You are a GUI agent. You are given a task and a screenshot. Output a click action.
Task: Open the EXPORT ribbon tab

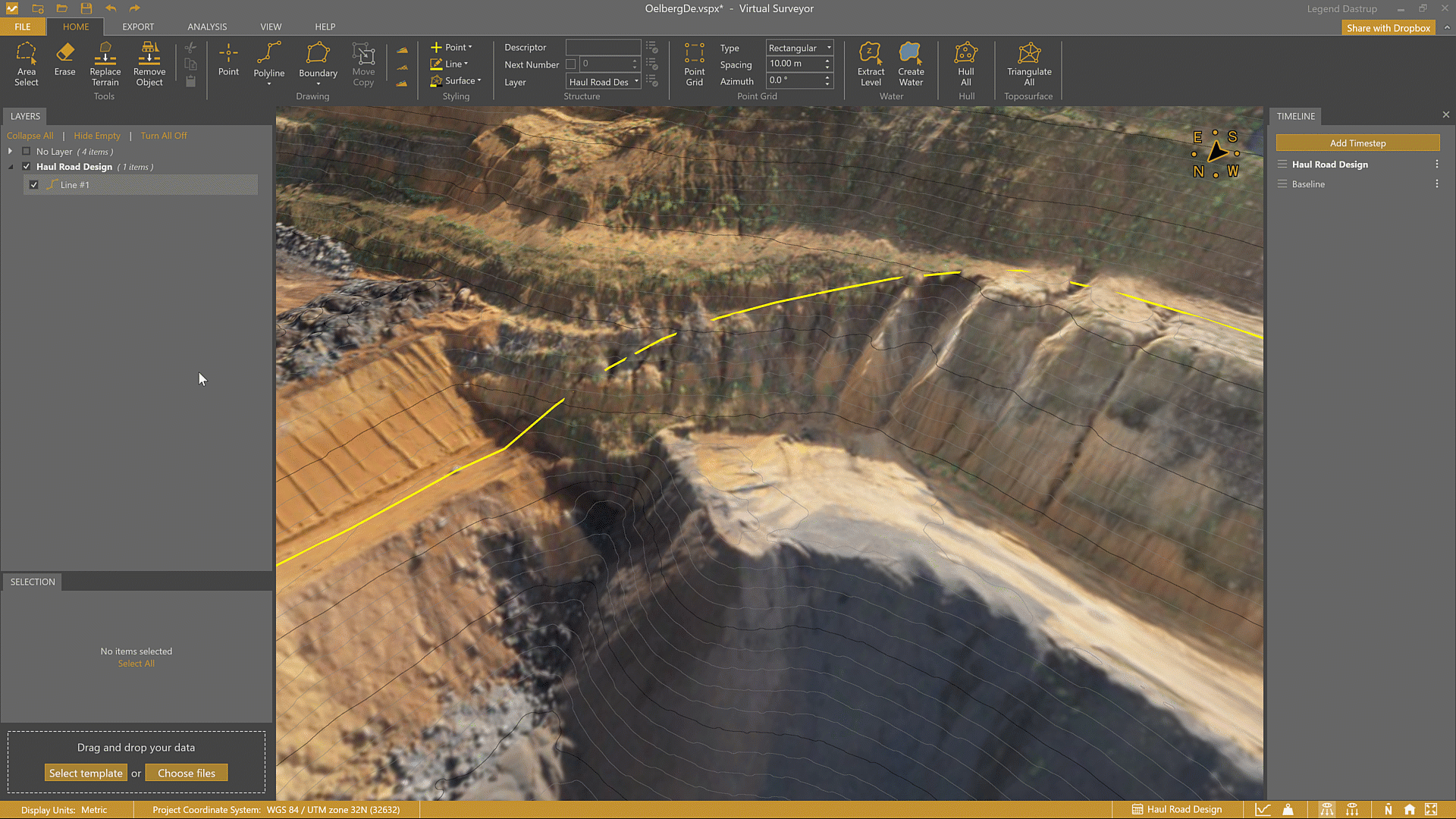click(x=138, y=27)
